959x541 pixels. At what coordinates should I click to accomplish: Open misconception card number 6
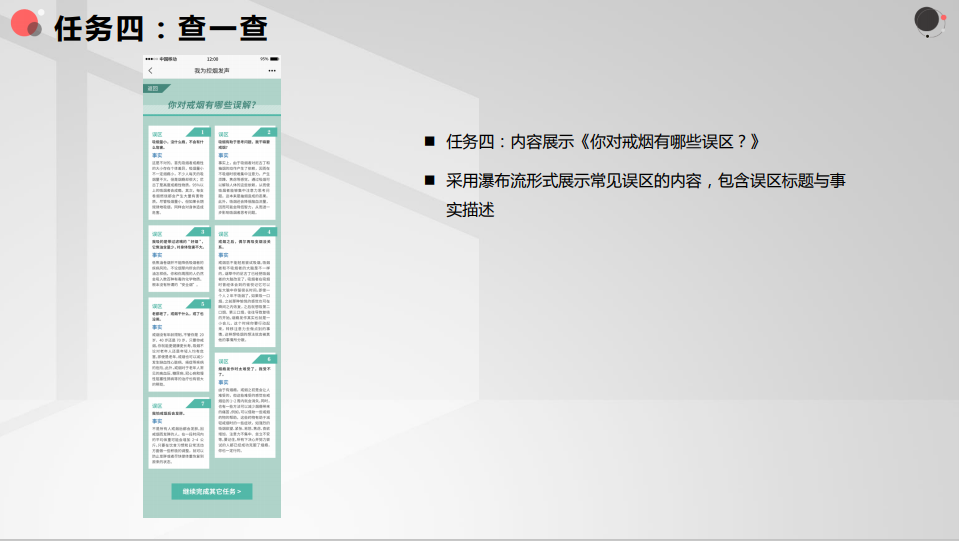tap(245, 405)
